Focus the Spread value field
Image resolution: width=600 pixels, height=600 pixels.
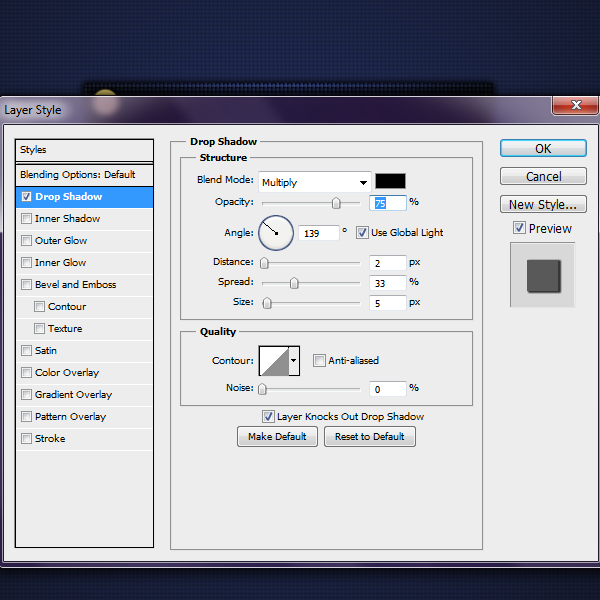[388, 283]
